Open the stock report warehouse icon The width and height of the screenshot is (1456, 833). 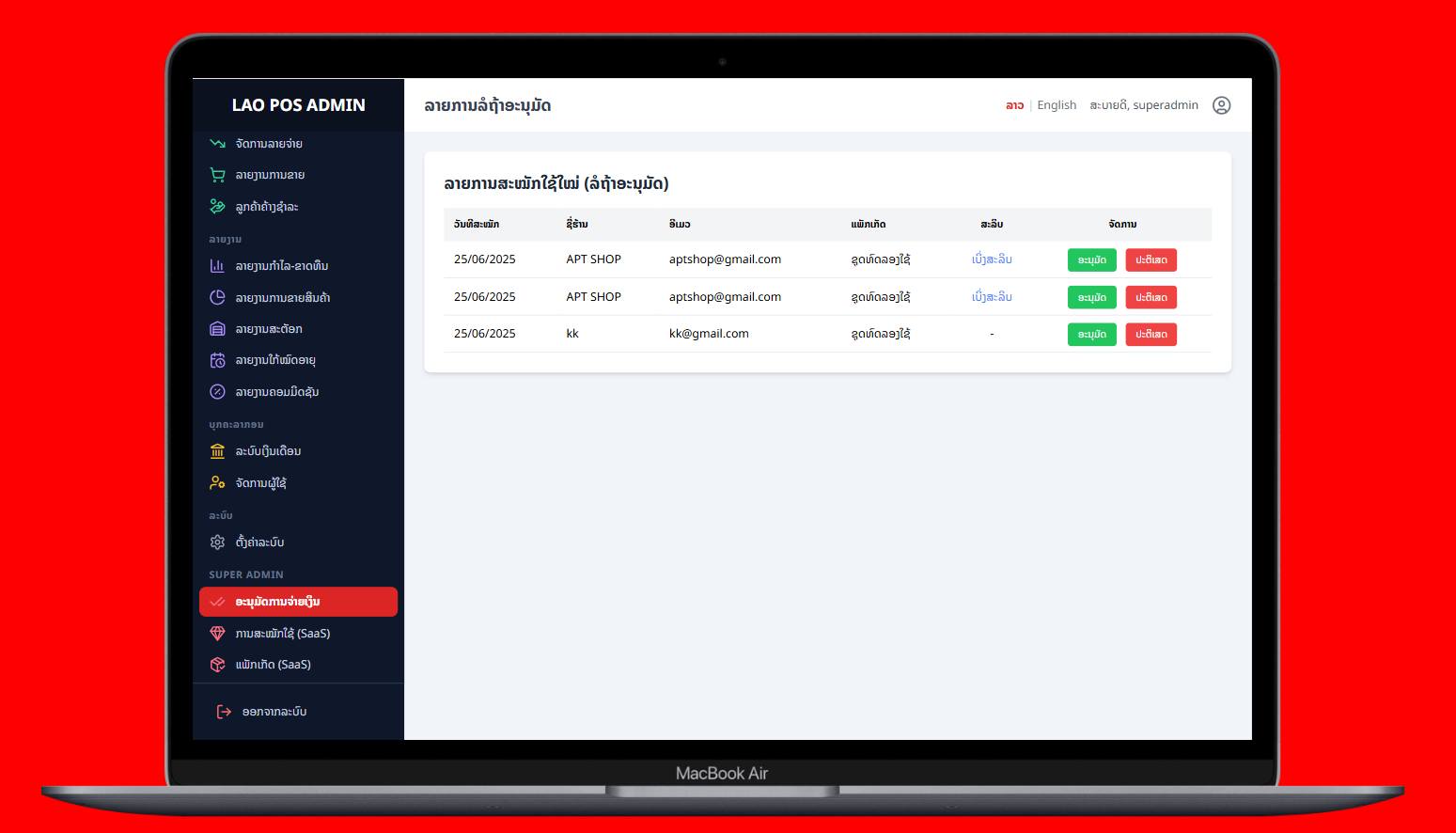(217, 329)
